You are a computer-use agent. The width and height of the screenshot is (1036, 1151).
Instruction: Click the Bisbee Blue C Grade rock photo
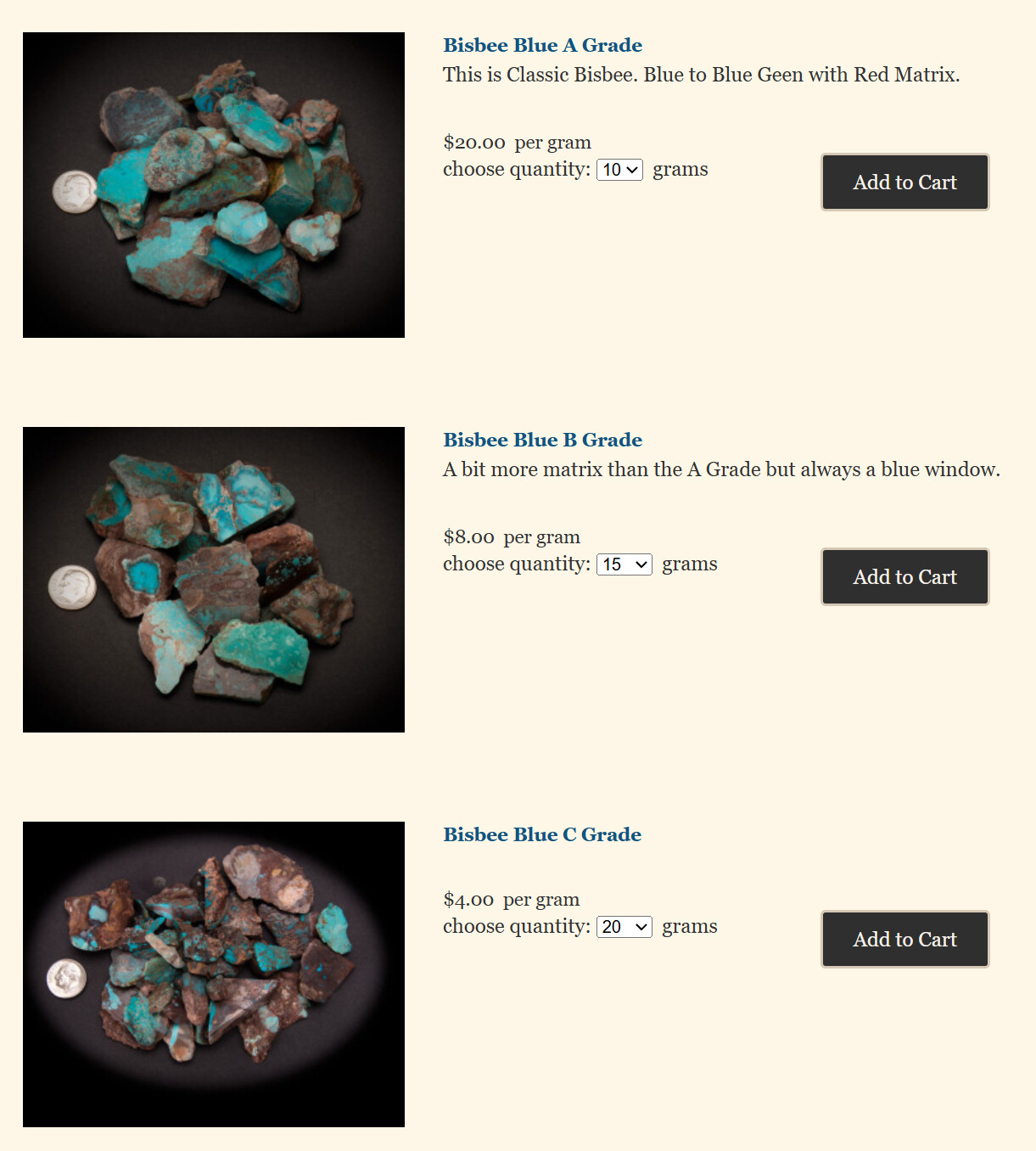pos(214,974)
